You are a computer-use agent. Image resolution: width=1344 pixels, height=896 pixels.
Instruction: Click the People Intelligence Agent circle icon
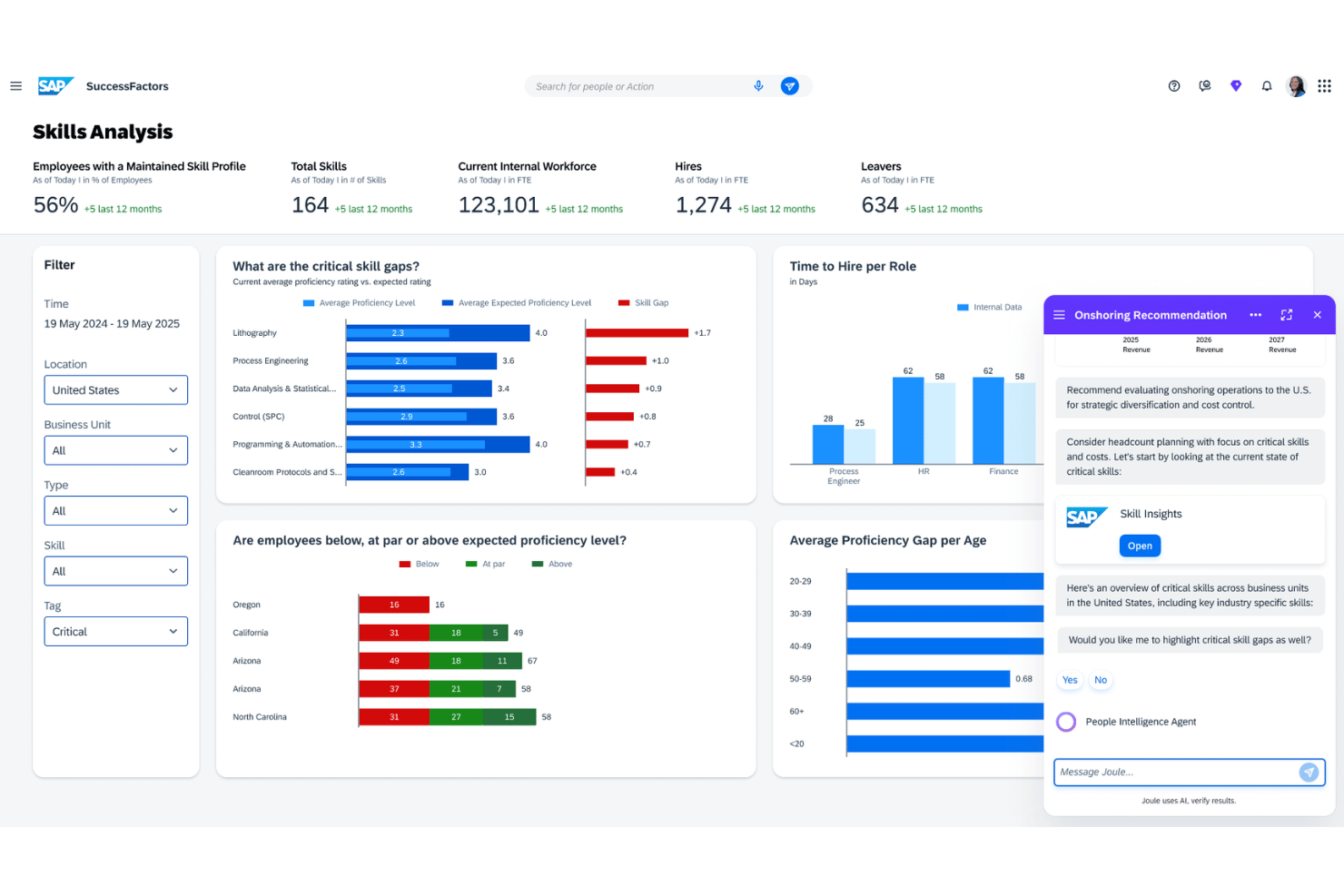pos(1067,722)
